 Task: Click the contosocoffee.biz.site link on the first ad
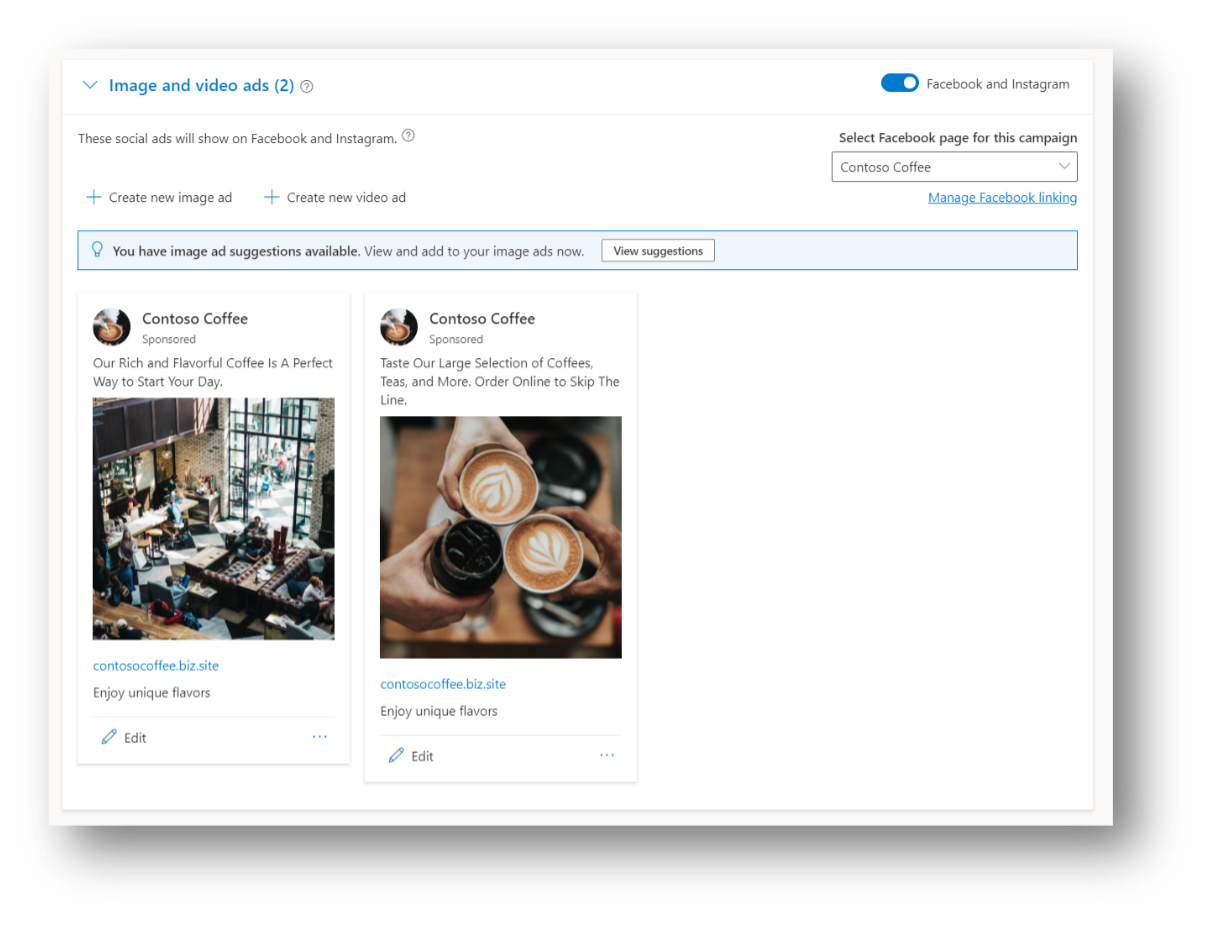click(155, 665)
